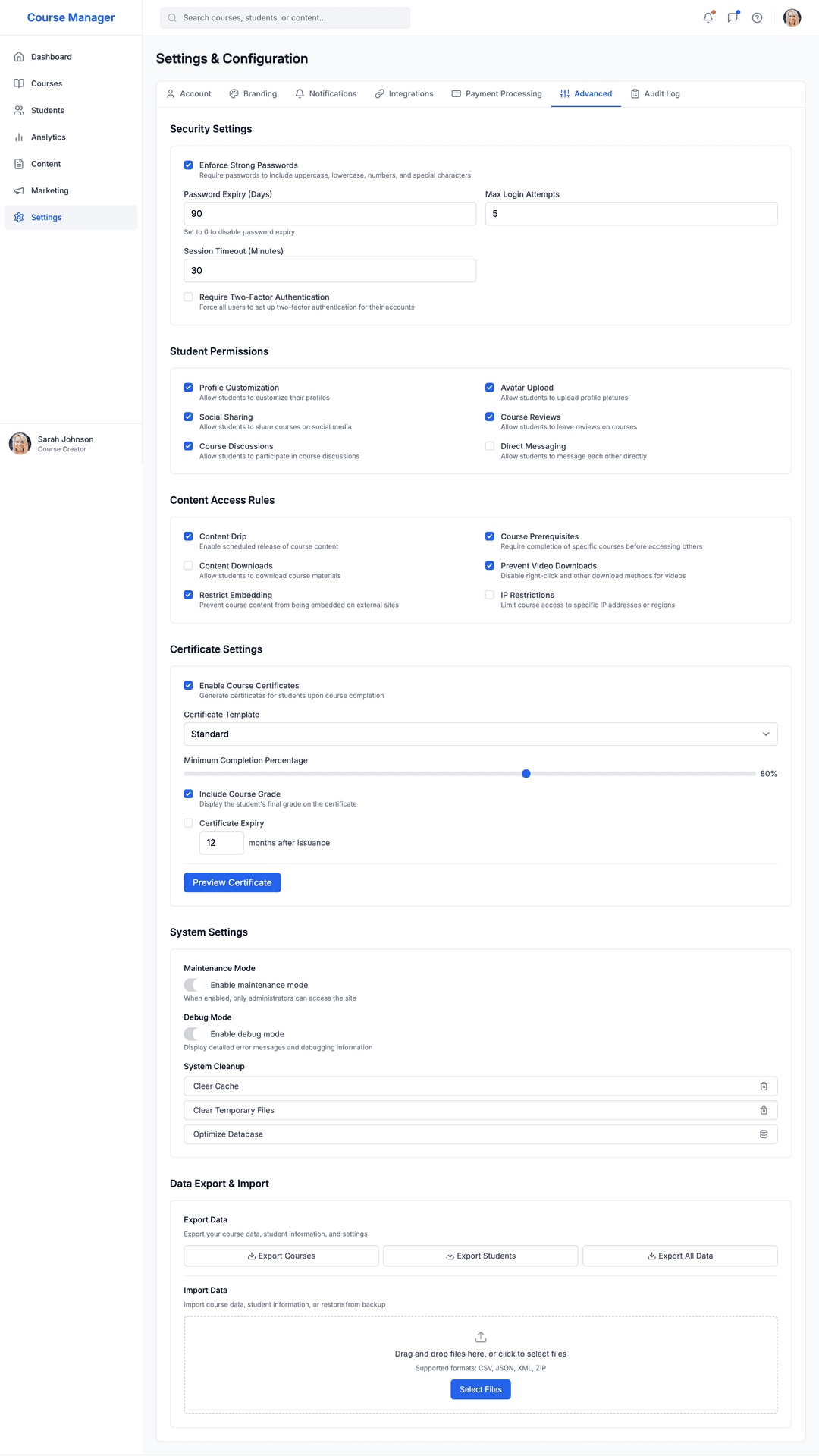Click the Minimum Completion Percentage slider handle
Screen dimensions: 819x1456
point(526,774)
